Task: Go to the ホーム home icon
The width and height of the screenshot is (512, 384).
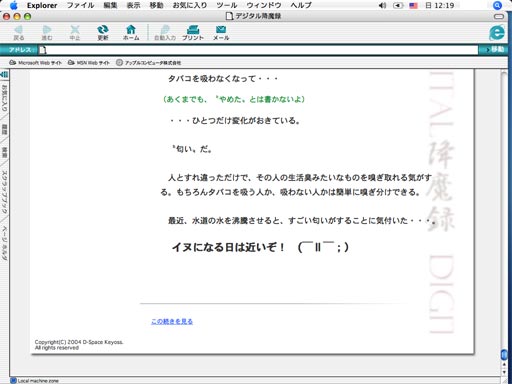Action: [131, 30]
